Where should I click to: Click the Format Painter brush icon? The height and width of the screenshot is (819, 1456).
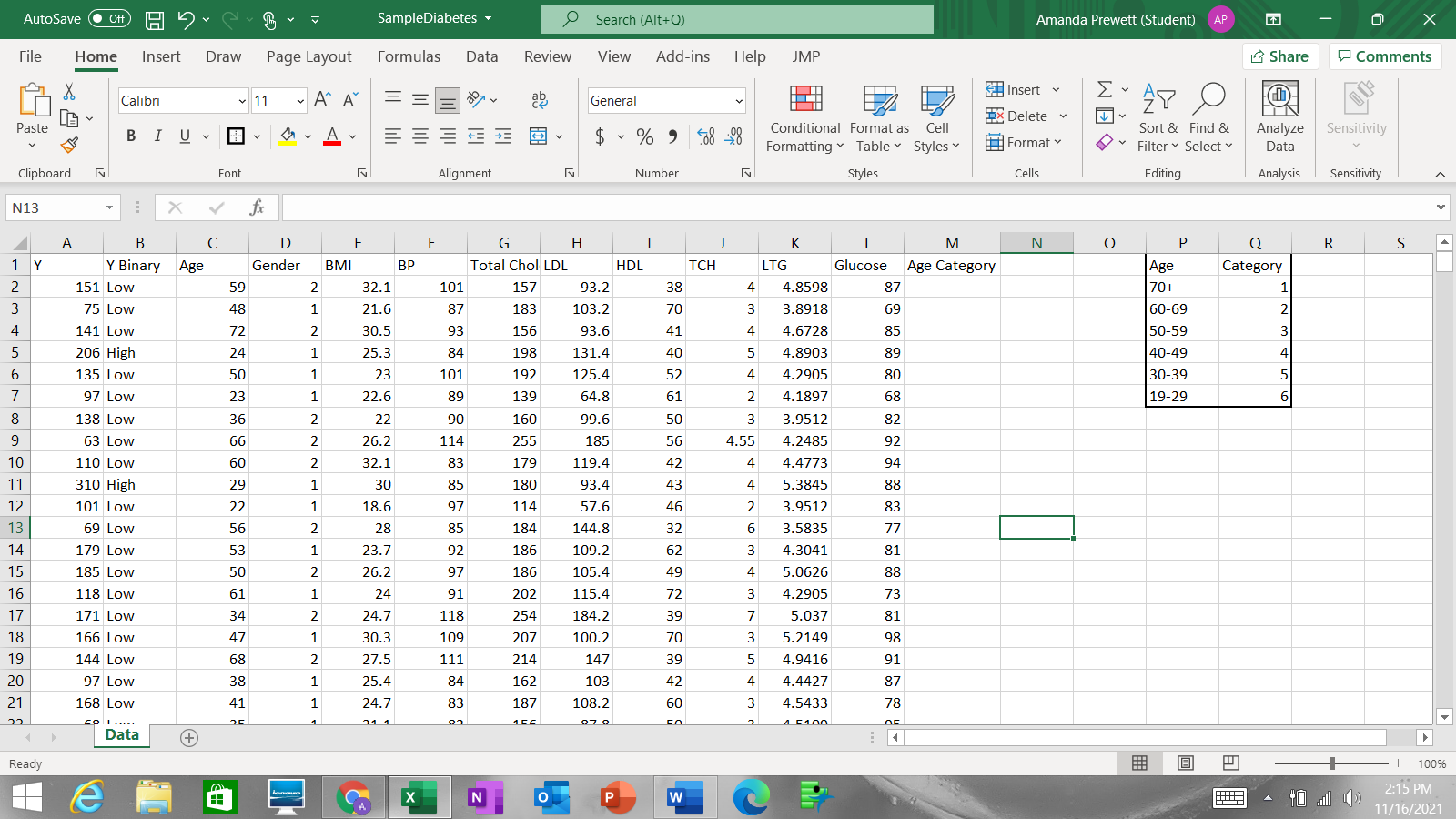tap(69, 145)
